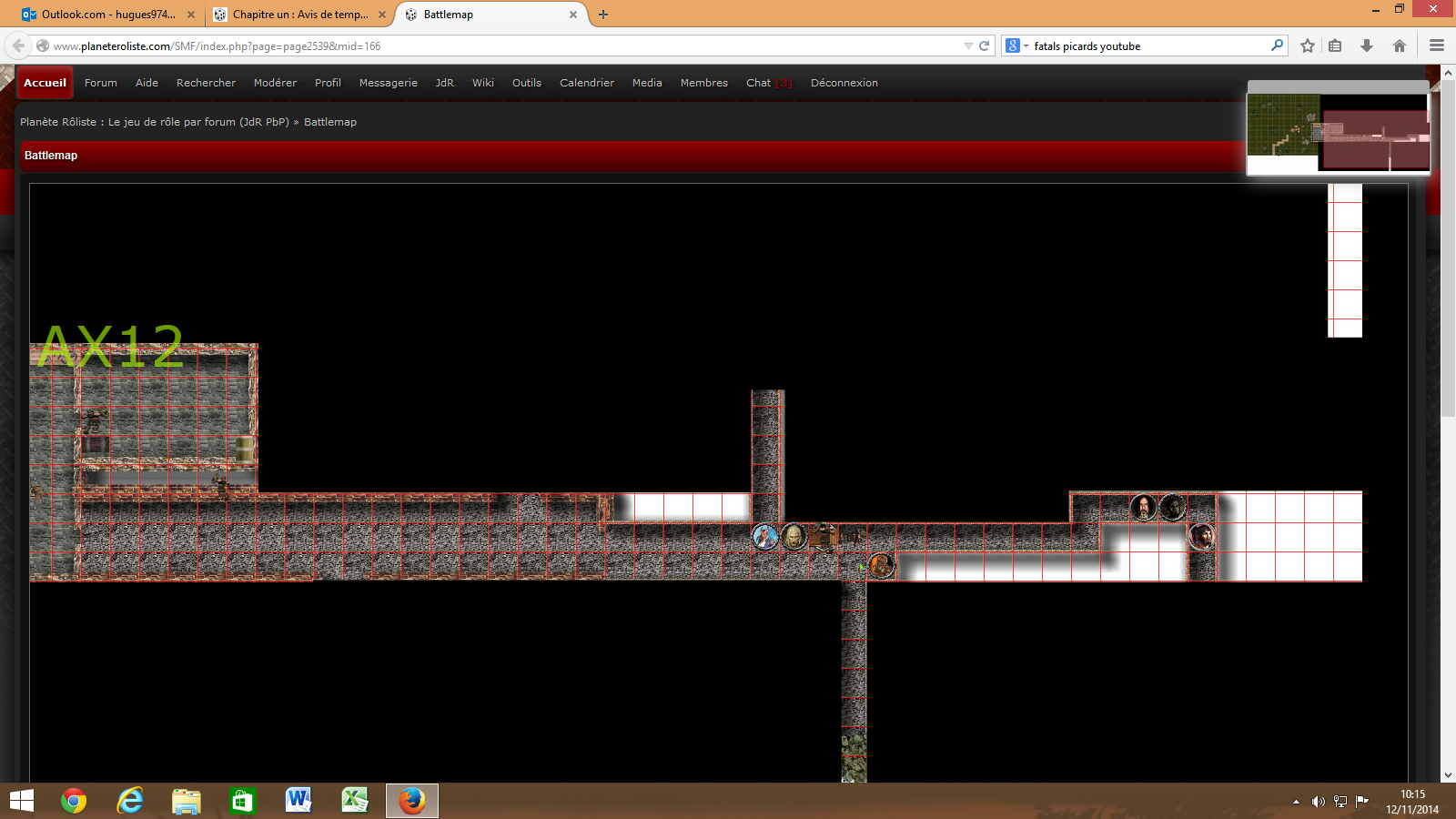Open the bookmarks list icon
This screenshot has height=819, width=1456.
[x=1335, y=45]
